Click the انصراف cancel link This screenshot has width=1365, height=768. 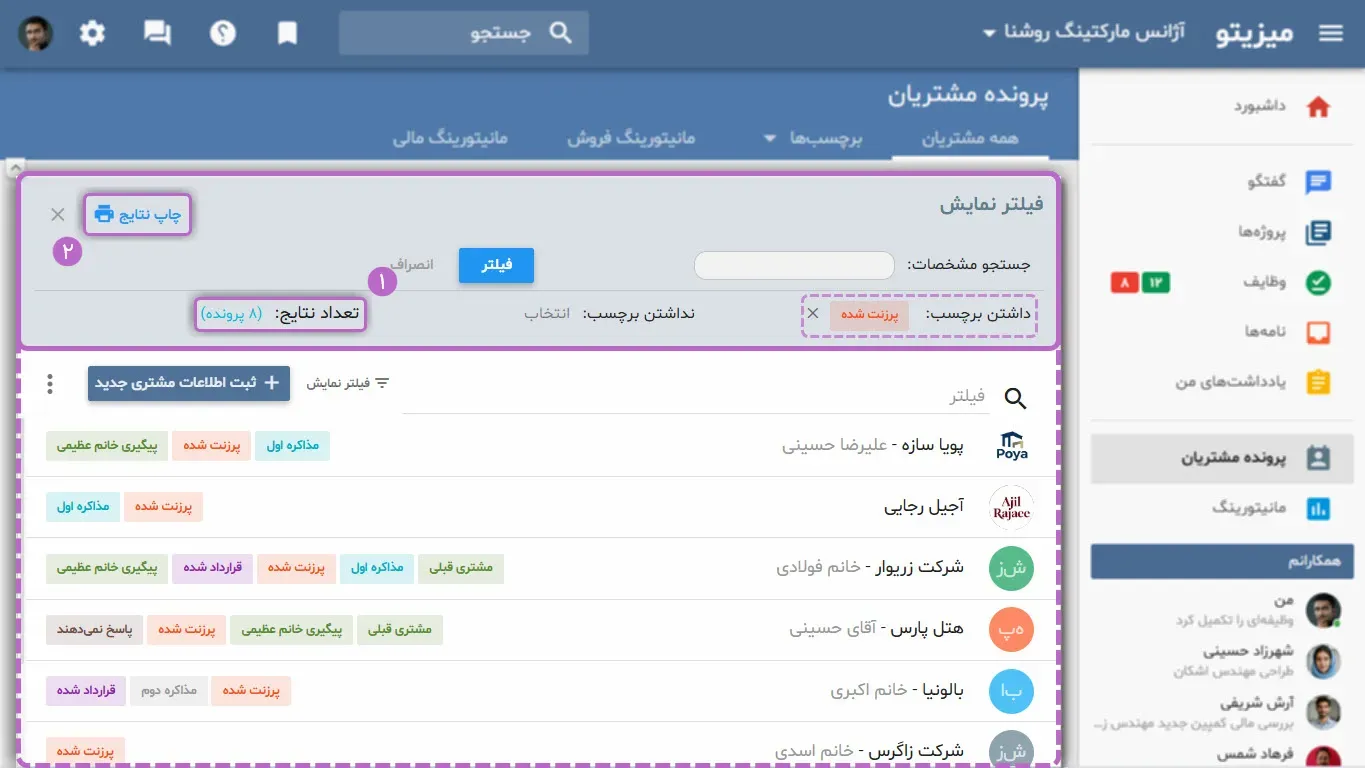click(x=411, y=265)
